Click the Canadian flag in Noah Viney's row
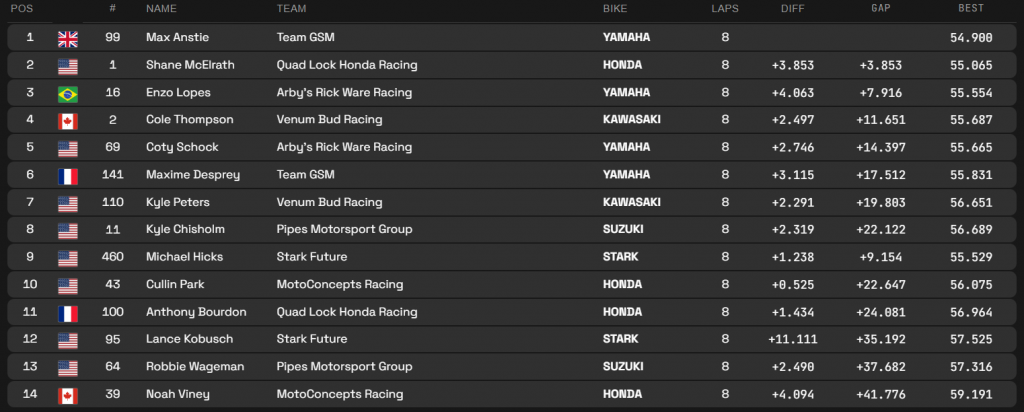This screenshot has width=1024, height=412. click(68, 395)
